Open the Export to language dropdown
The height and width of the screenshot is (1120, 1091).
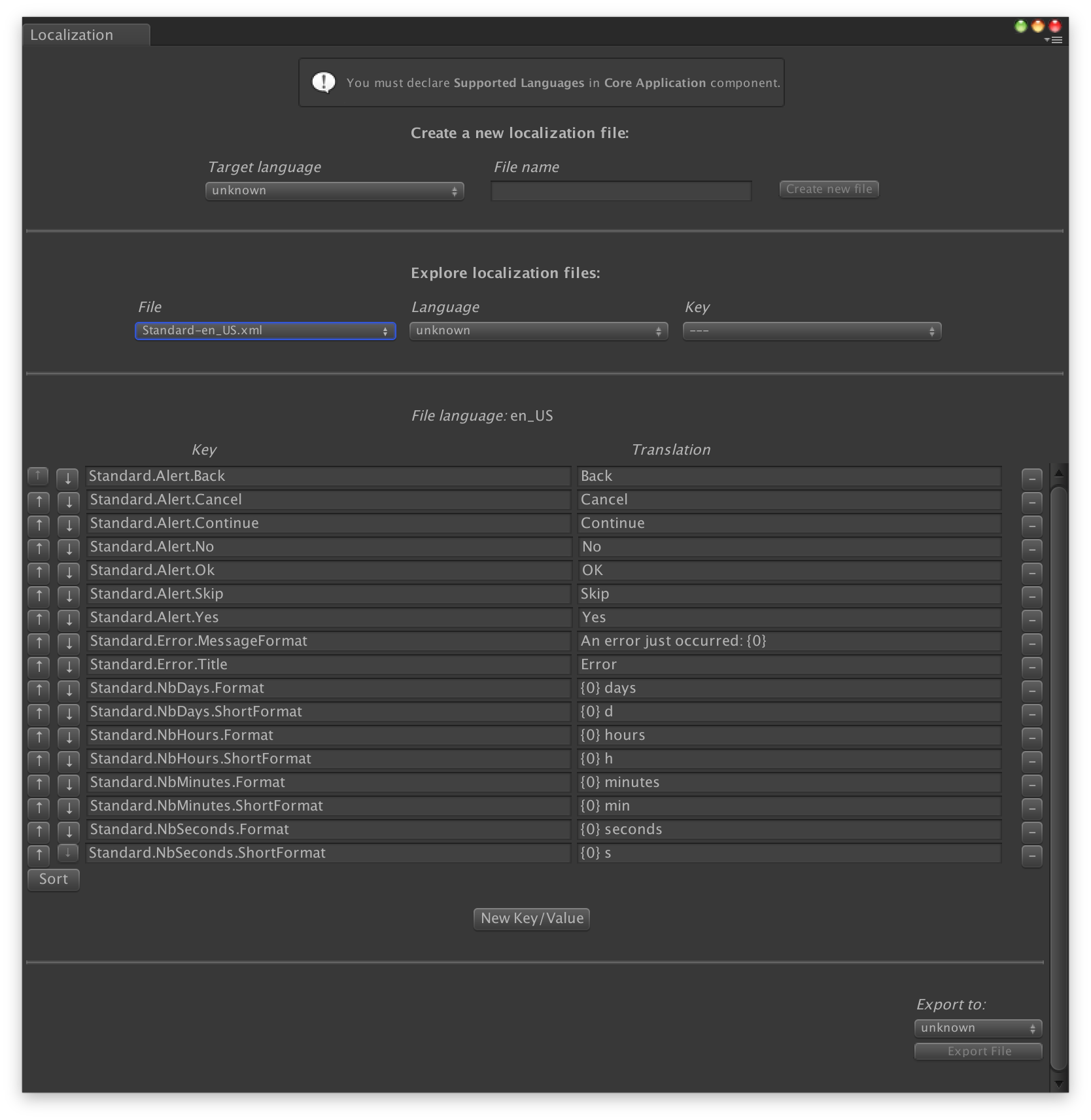(978, 1028)
